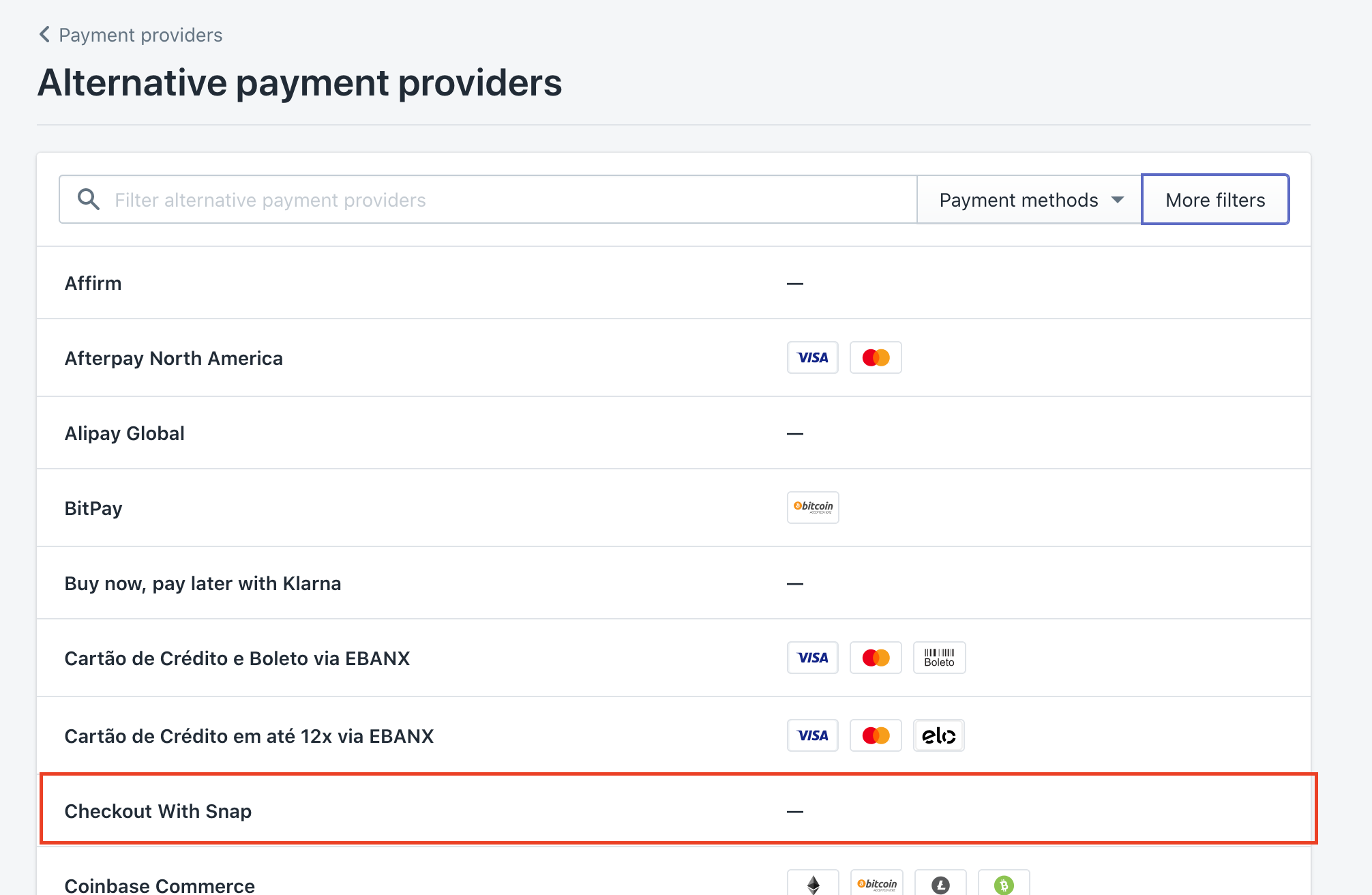Click the Elo card icon
This screenshot has width=1372, height=895.
point(939,735)
